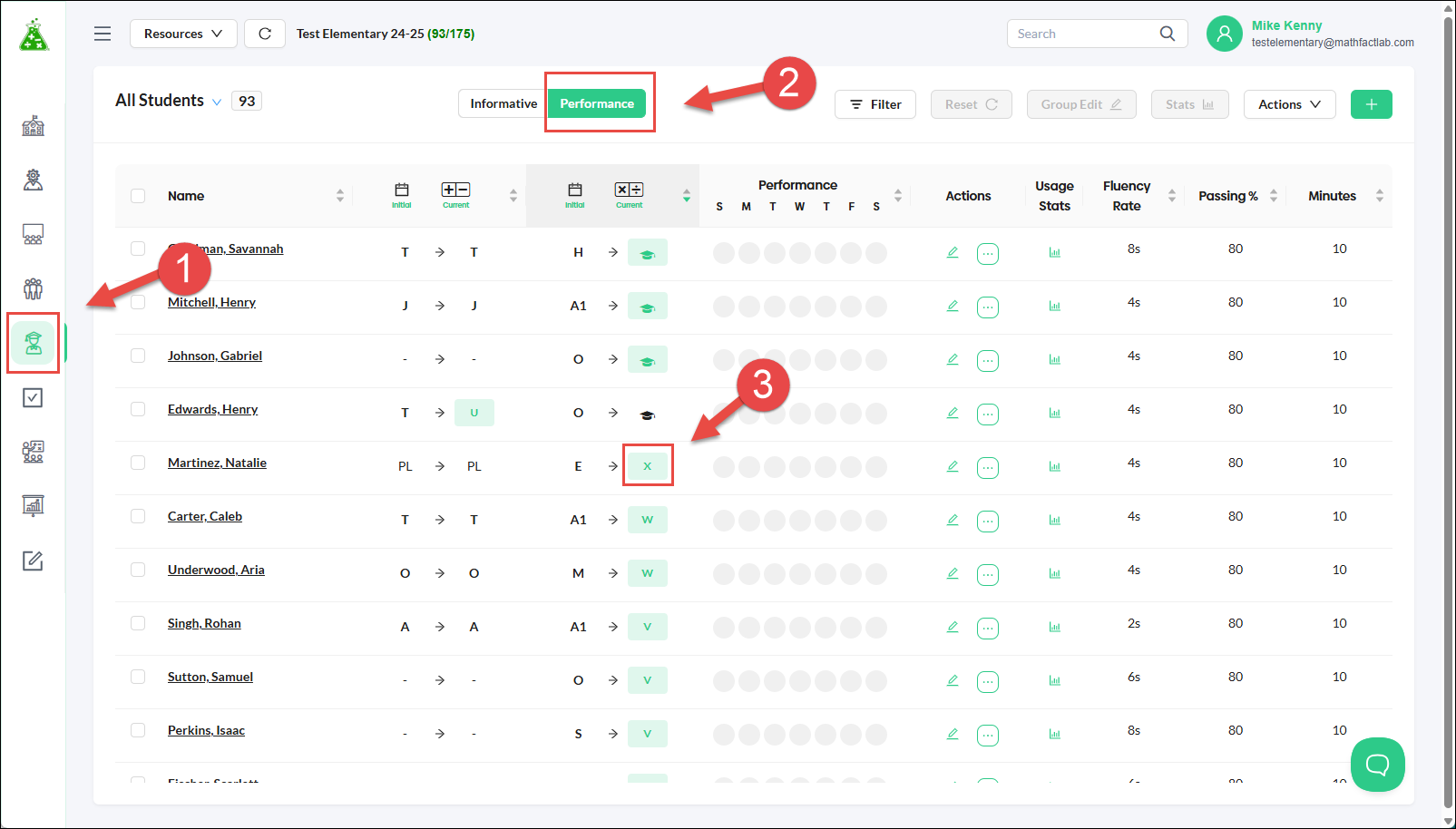Sort by Fluency Rate column
This screenshot has width=1456, height=829.
click(x=1172, y=196)
